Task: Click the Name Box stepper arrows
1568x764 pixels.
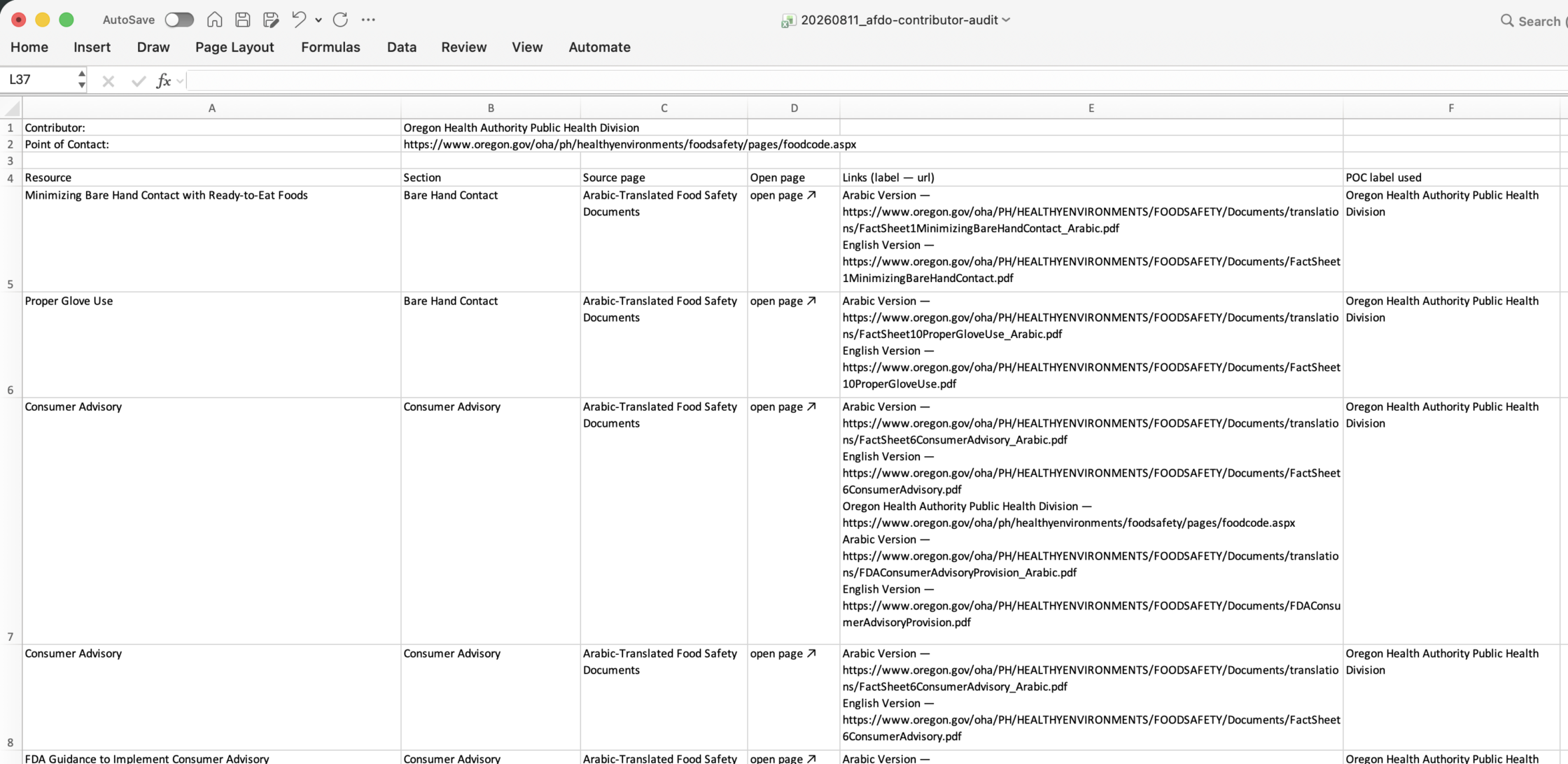Action: pos(82,80)
